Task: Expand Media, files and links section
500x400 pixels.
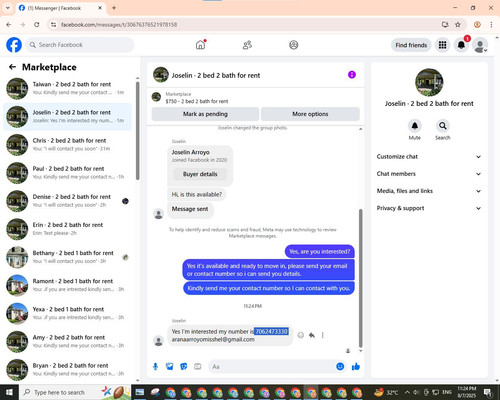Action: [x=429, y=191]
